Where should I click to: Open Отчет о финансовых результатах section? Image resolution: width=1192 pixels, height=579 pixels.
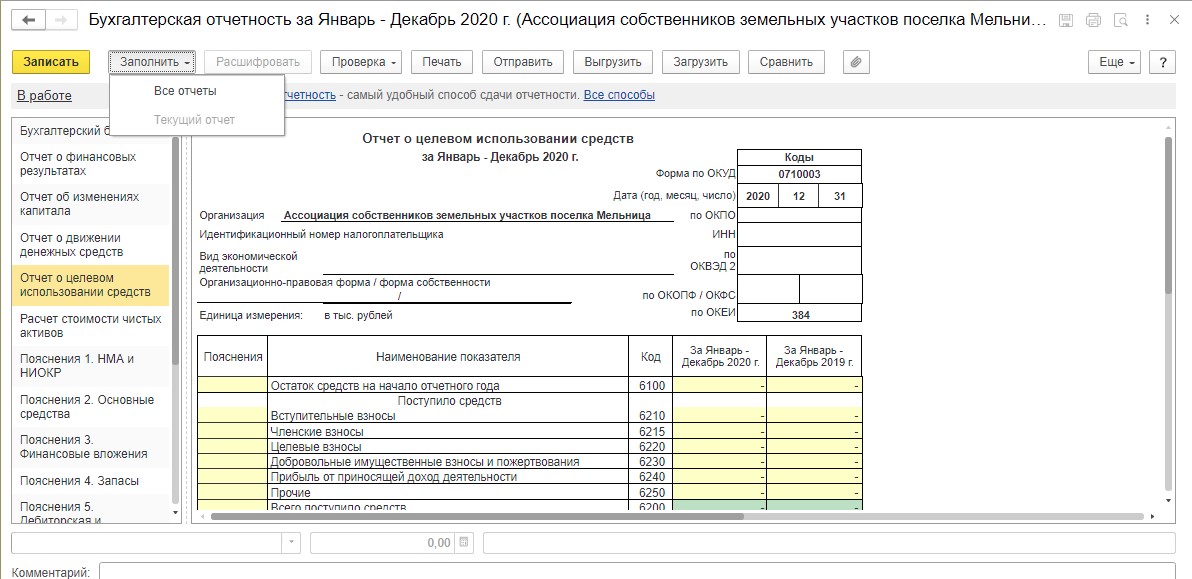pos(90,164)
